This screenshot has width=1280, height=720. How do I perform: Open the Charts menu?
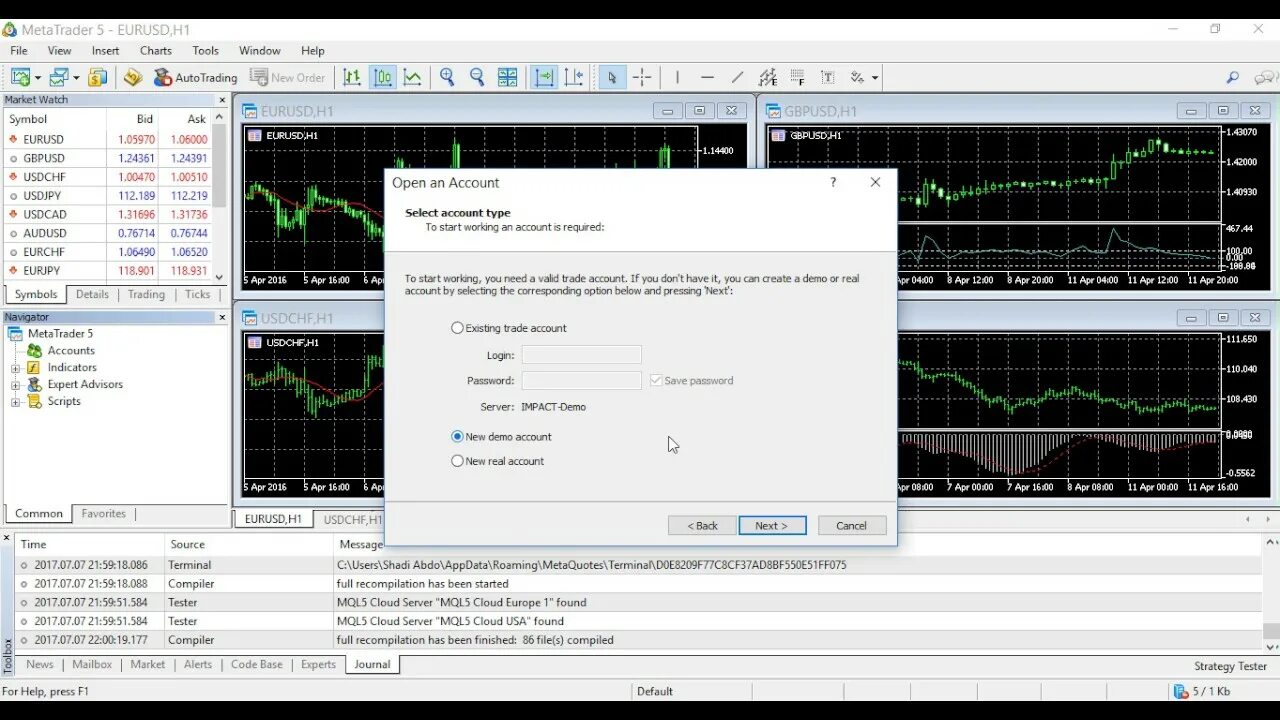[x=156, y=51]
